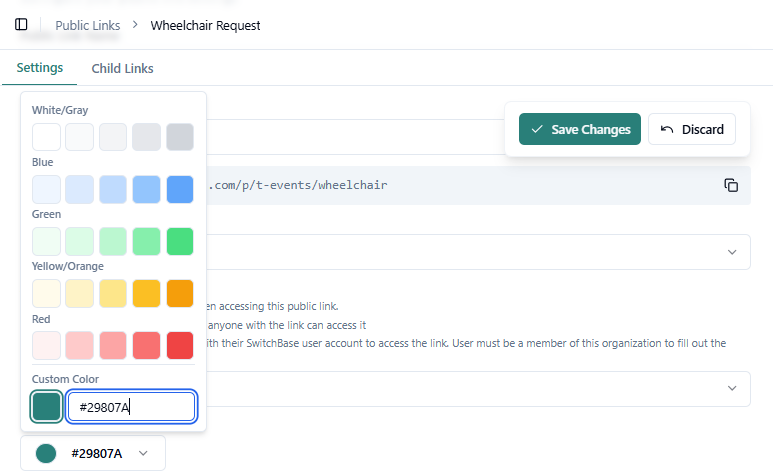The width and height of the screenshot is (773, 476).
Task: Select the darkest green swatch
Action: click(x=180, y=241)
